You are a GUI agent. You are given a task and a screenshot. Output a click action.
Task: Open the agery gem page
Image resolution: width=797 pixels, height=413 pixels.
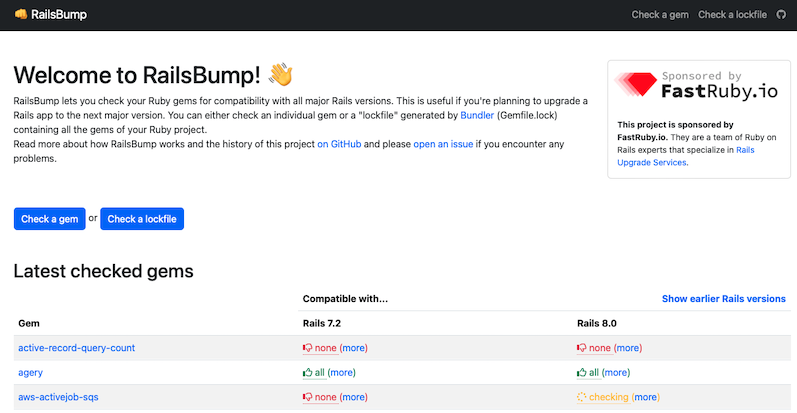click(30, 372)
